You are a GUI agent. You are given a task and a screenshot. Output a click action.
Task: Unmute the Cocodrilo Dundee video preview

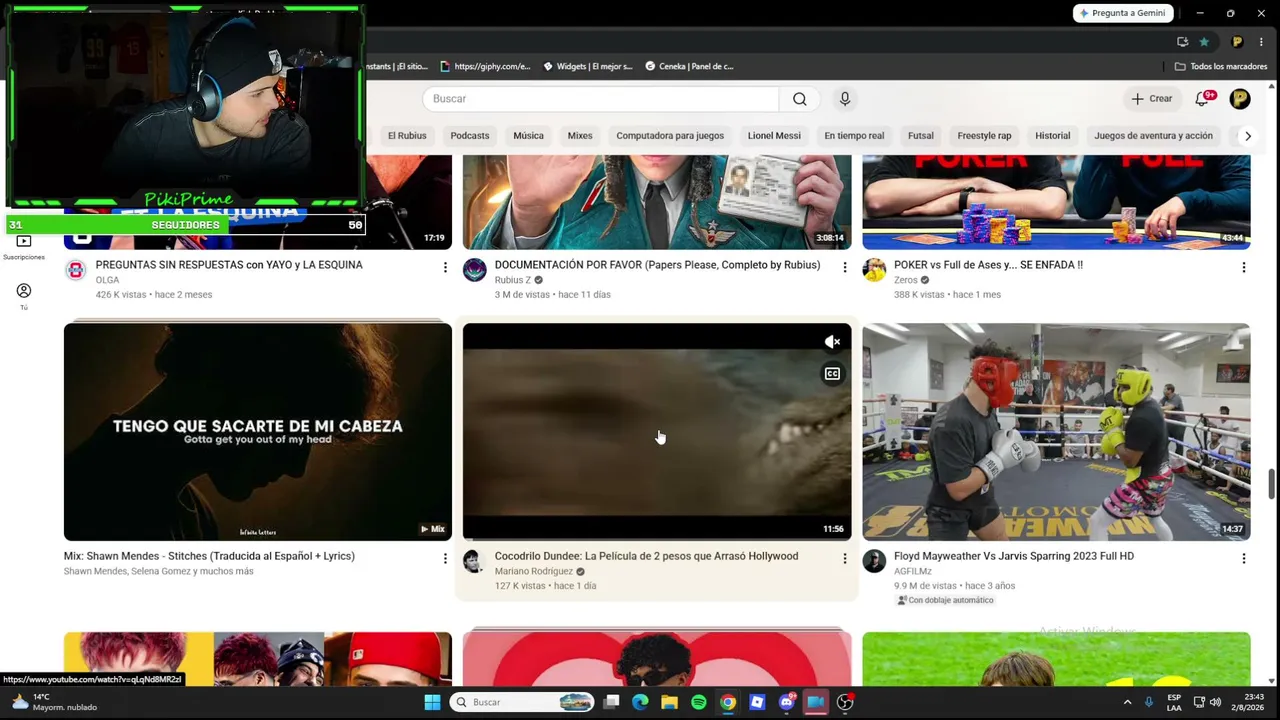tap(832, 342)
